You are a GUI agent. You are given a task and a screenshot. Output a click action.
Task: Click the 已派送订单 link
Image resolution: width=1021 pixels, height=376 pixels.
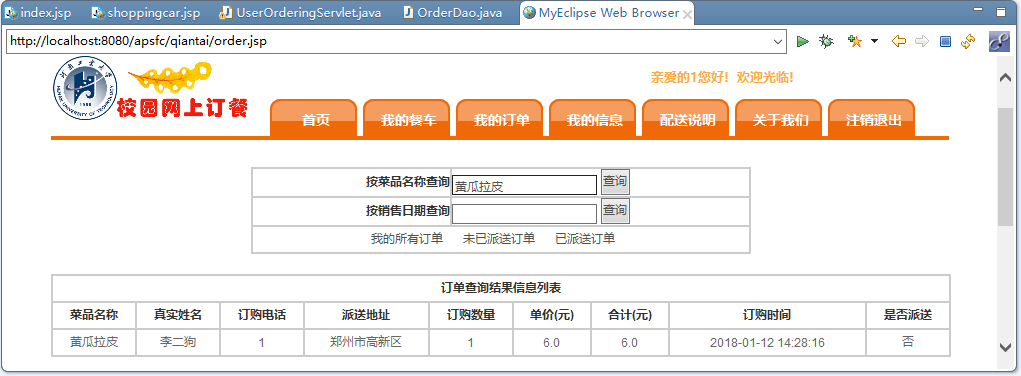[x=585, y=239]
